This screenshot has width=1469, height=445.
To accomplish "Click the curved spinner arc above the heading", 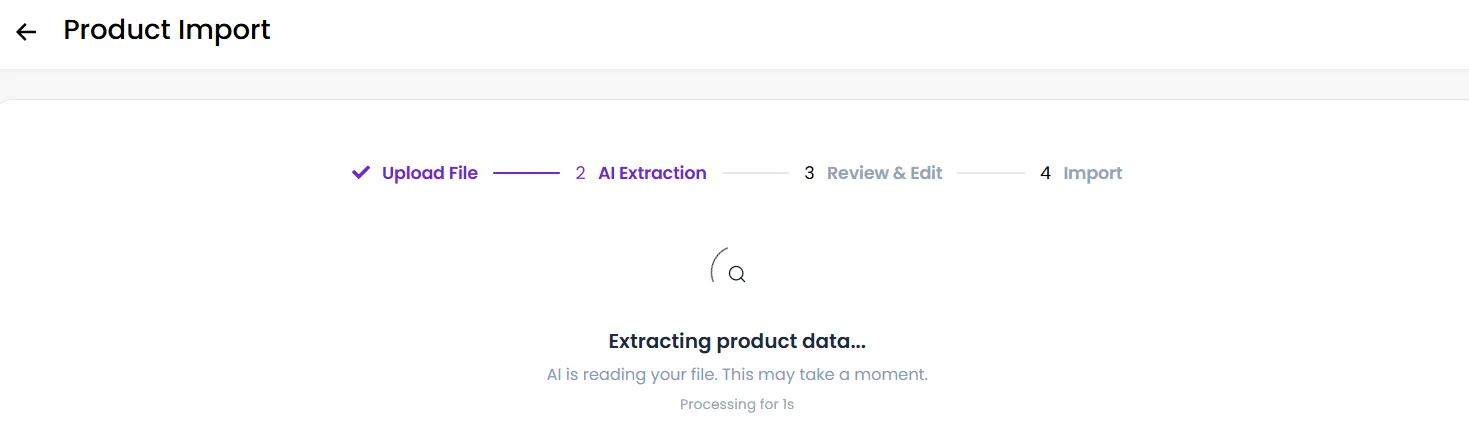I will click(717, 264).
